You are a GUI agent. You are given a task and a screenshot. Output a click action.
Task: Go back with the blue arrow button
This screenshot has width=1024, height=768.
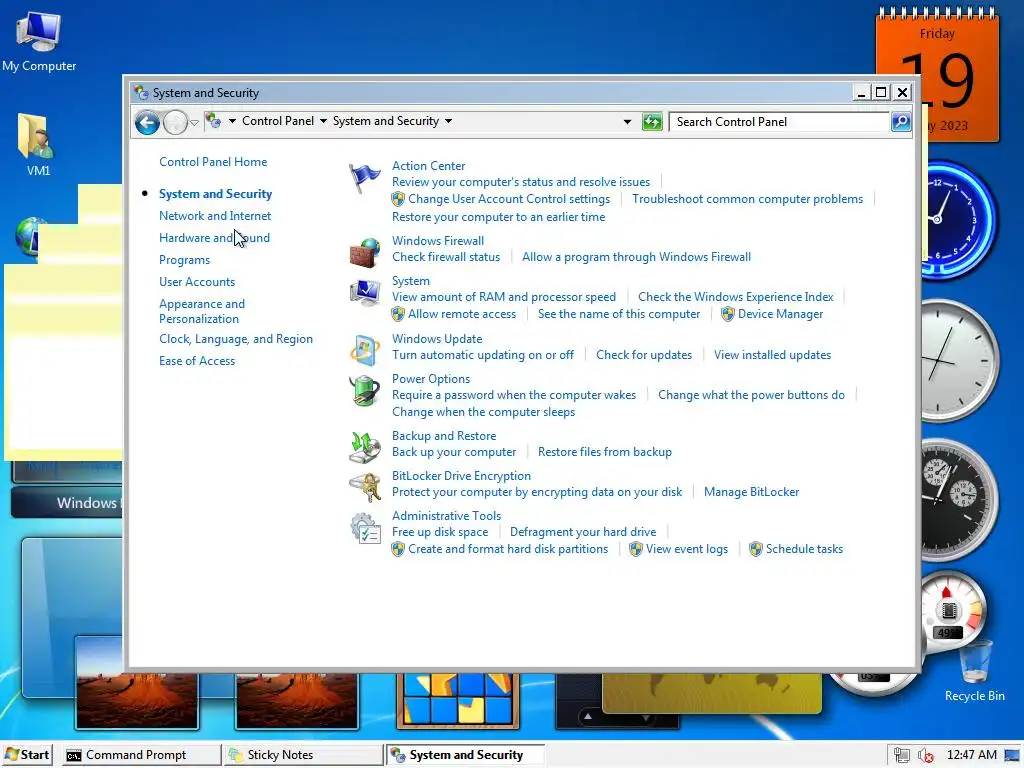tap(147, 122)
